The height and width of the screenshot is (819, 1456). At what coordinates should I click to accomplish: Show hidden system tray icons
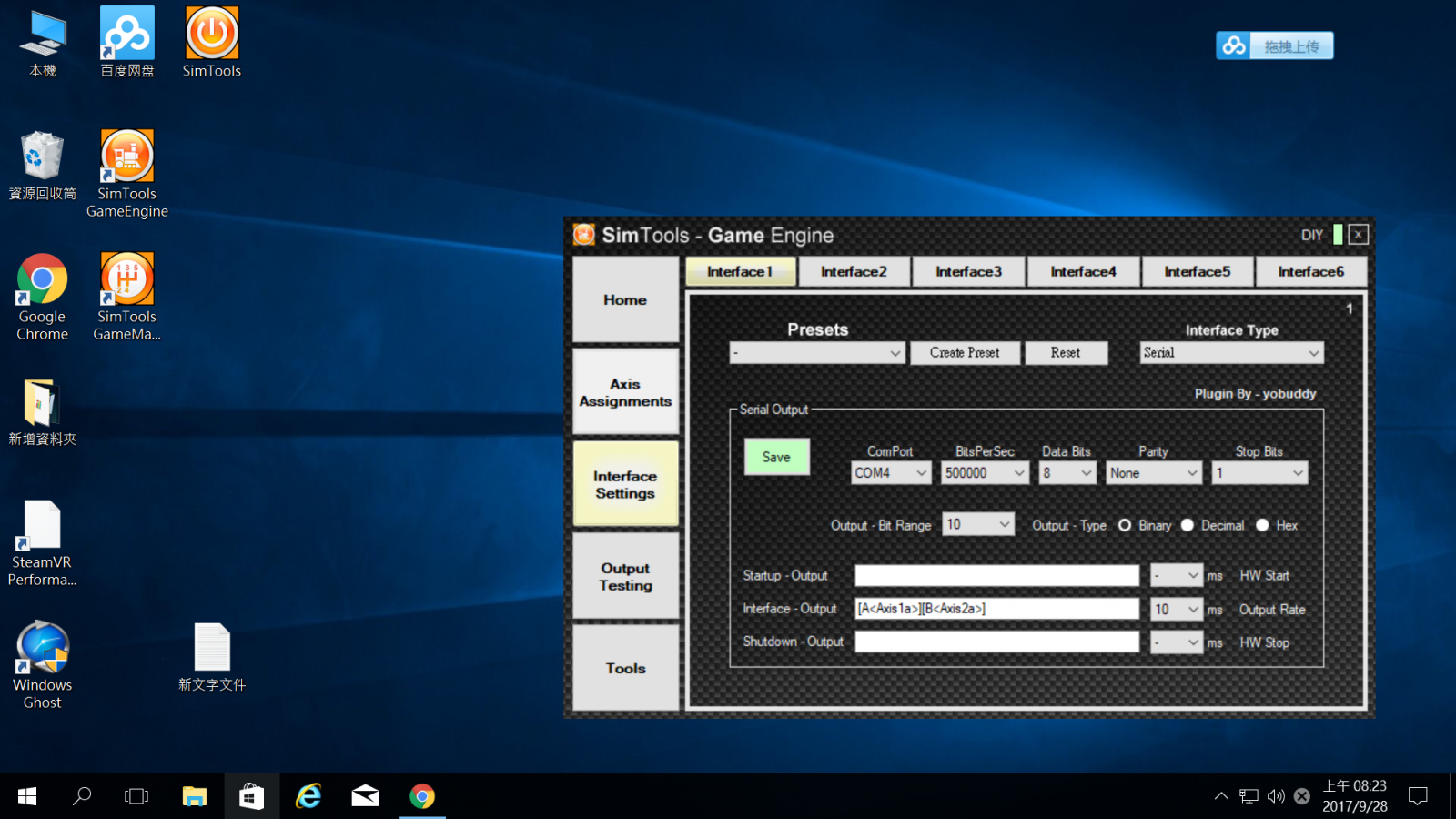(x=1221, y=796)
